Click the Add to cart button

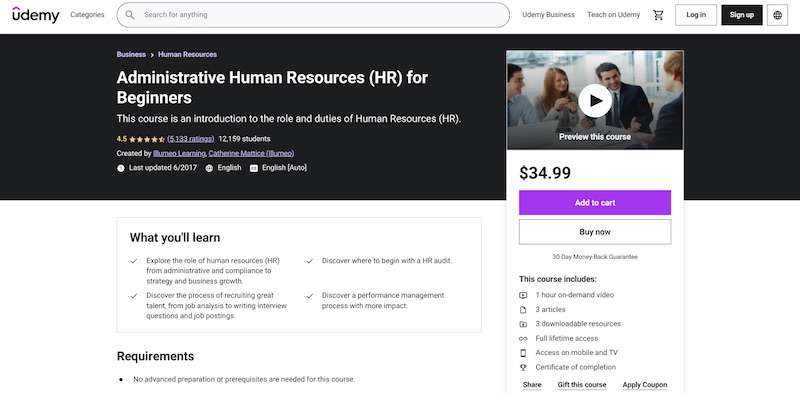coord(595,203)
